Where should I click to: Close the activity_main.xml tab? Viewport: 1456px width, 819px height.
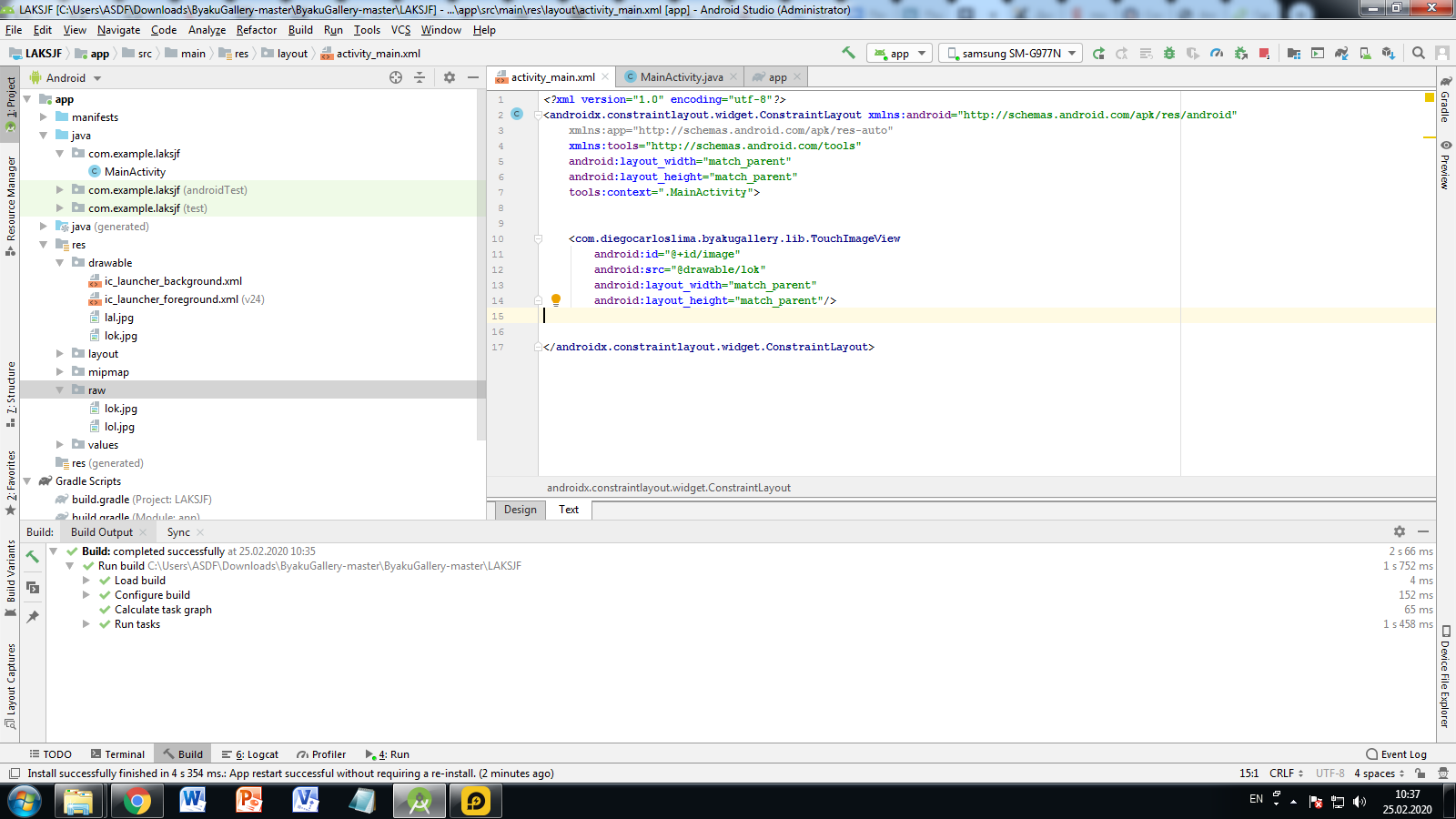(605, 76)
